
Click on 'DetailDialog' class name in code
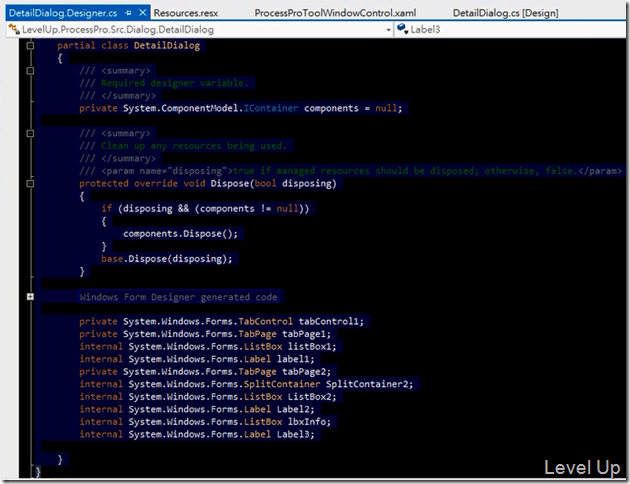(x=167, y=45)
